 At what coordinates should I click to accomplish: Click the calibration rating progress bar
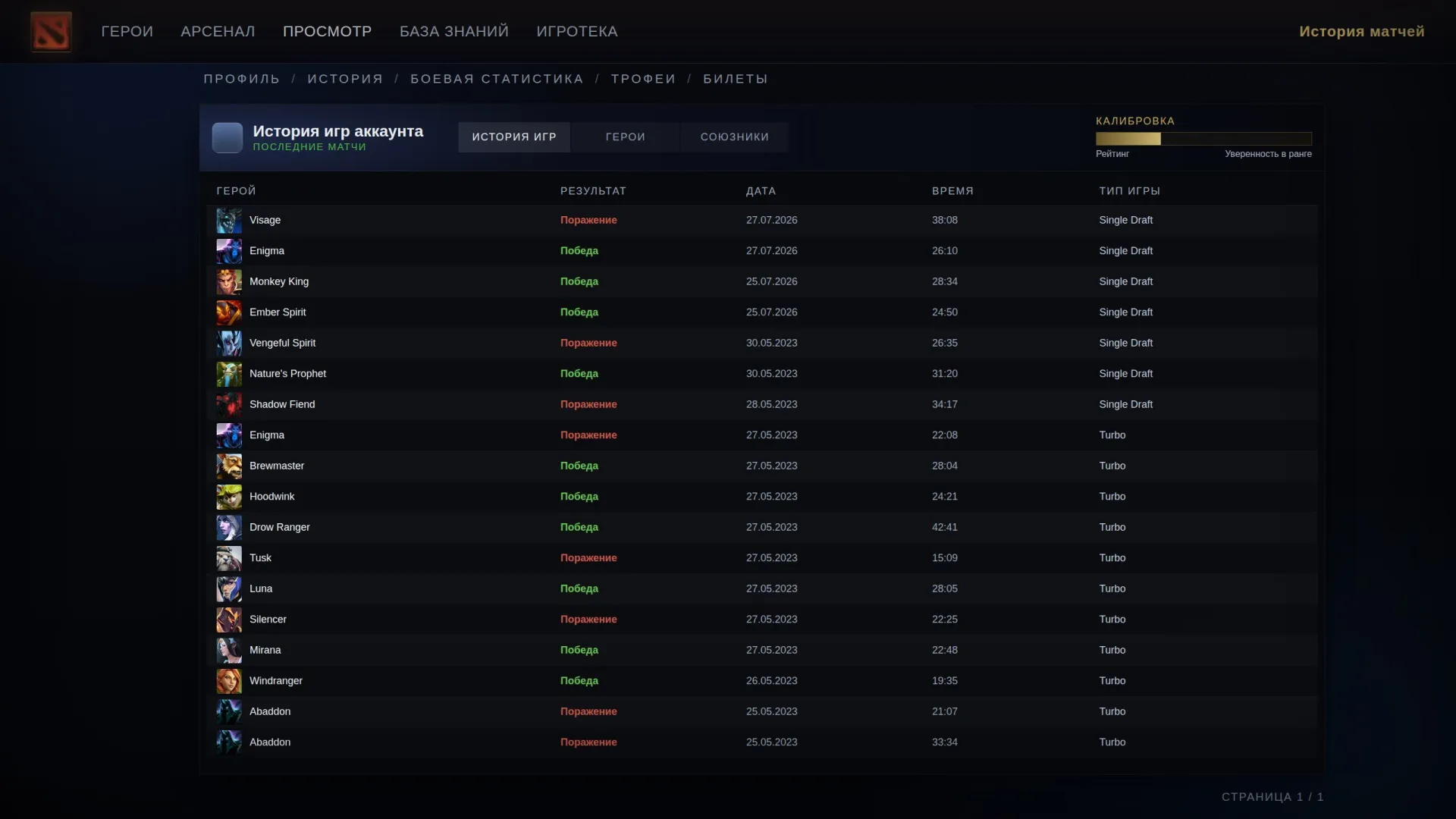tap(1203, 139)
